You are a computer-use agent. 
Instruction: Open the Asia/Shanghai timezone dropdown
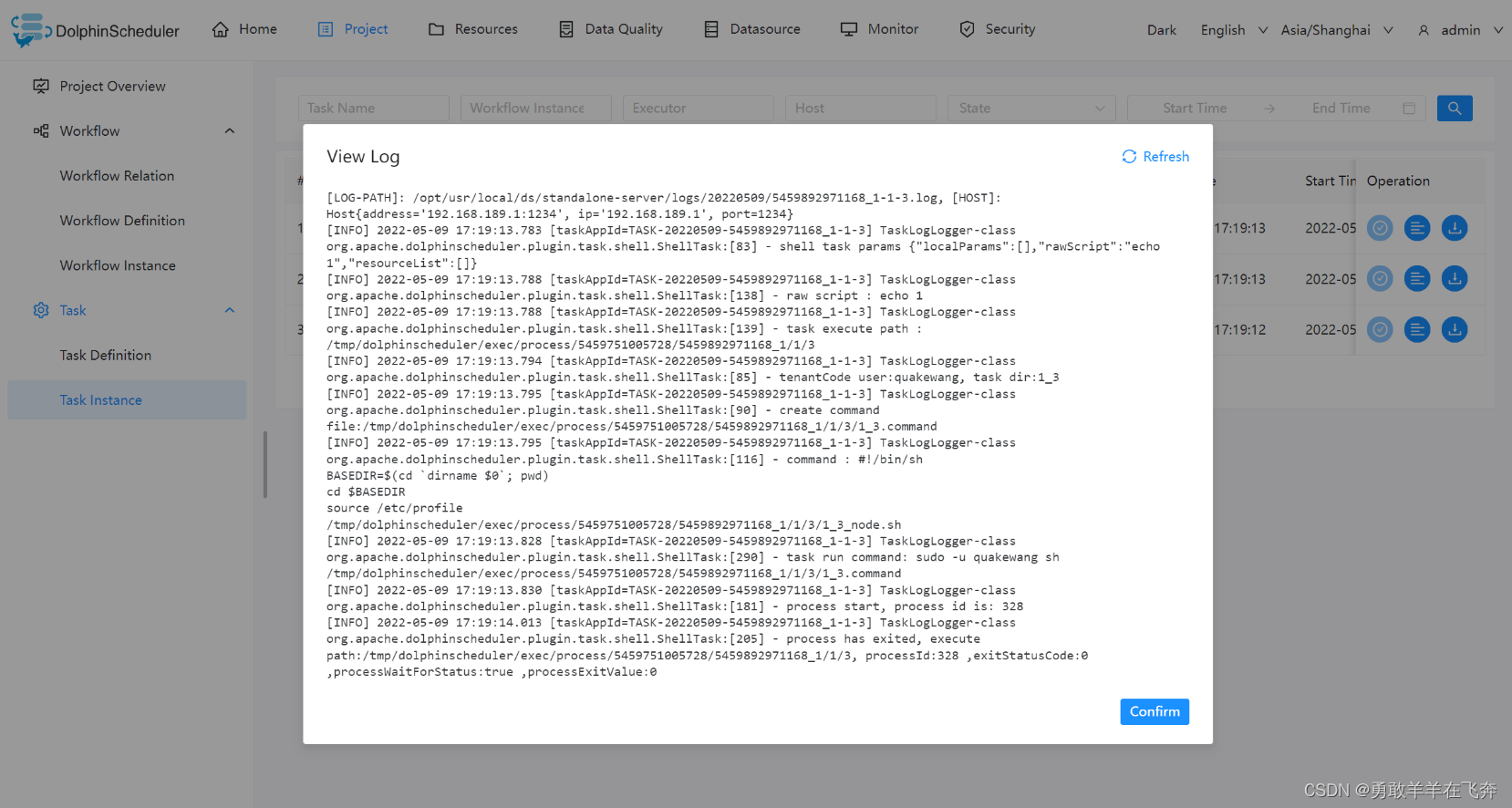1337,30
